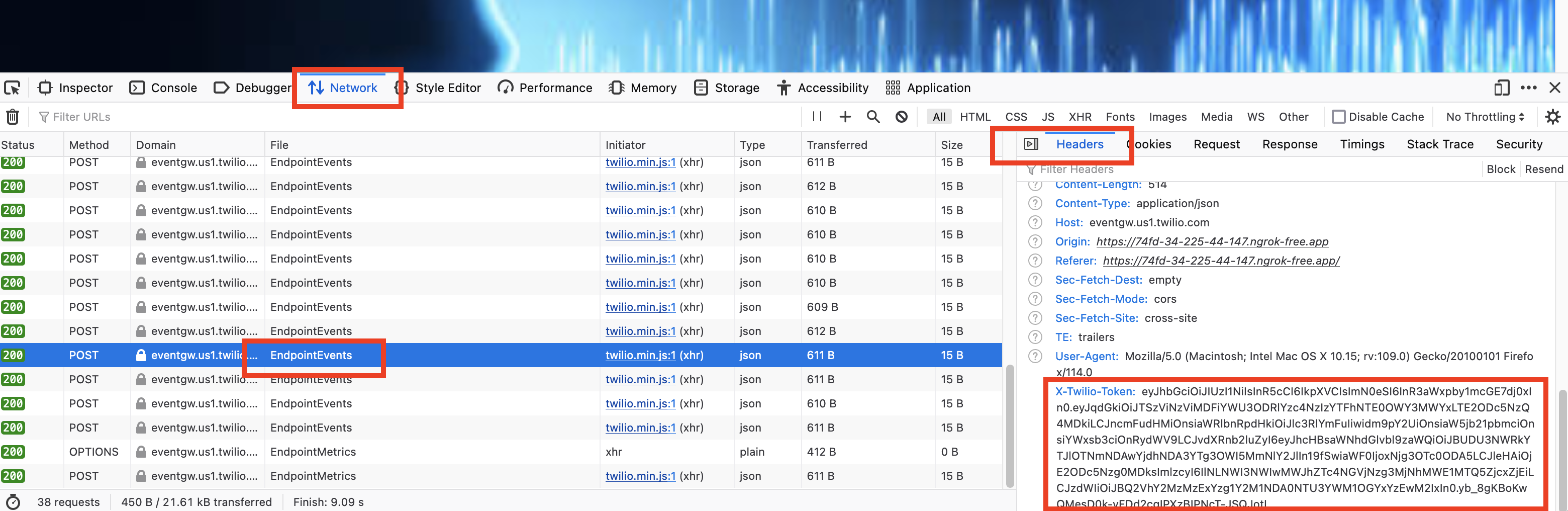Sort by Initiator column header
Image resolution: width=1568 pixels, height=511 pixels.
point(666,145)
